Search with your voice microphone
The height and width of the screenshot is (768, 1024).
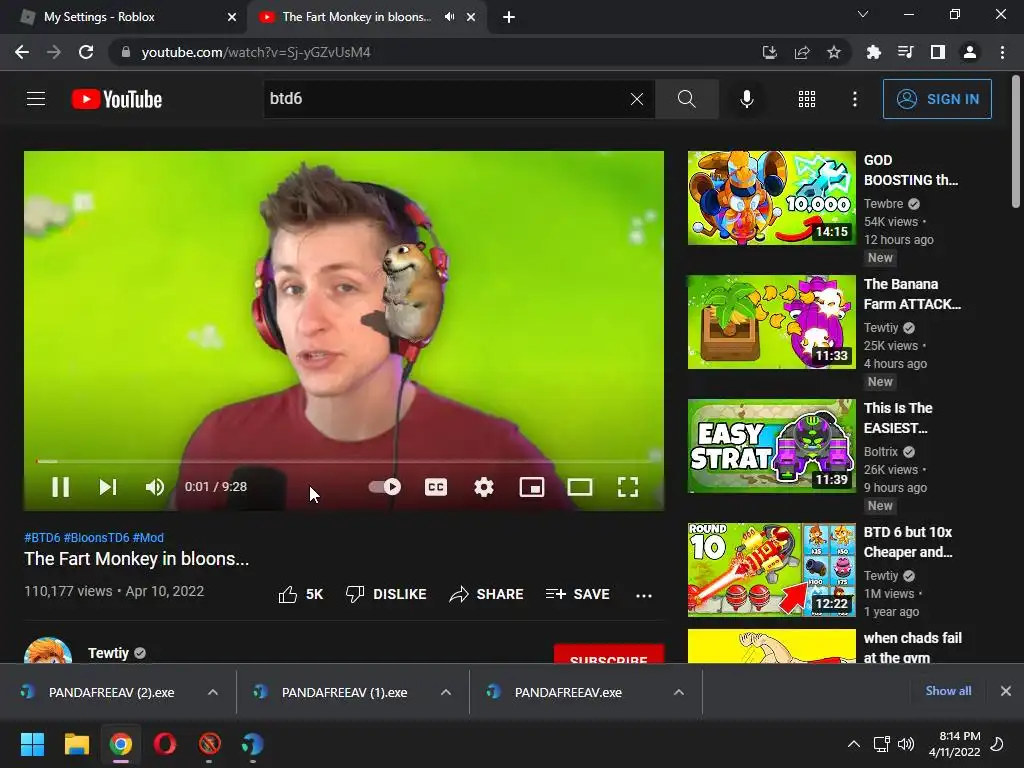[x=746, y=99]
